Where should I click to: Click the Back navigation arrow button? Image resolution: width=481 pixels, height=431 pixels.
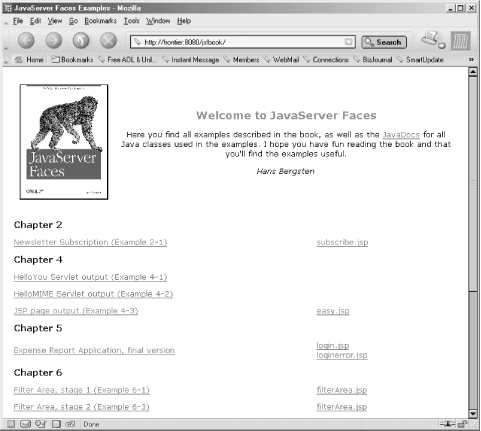[26, 41]
